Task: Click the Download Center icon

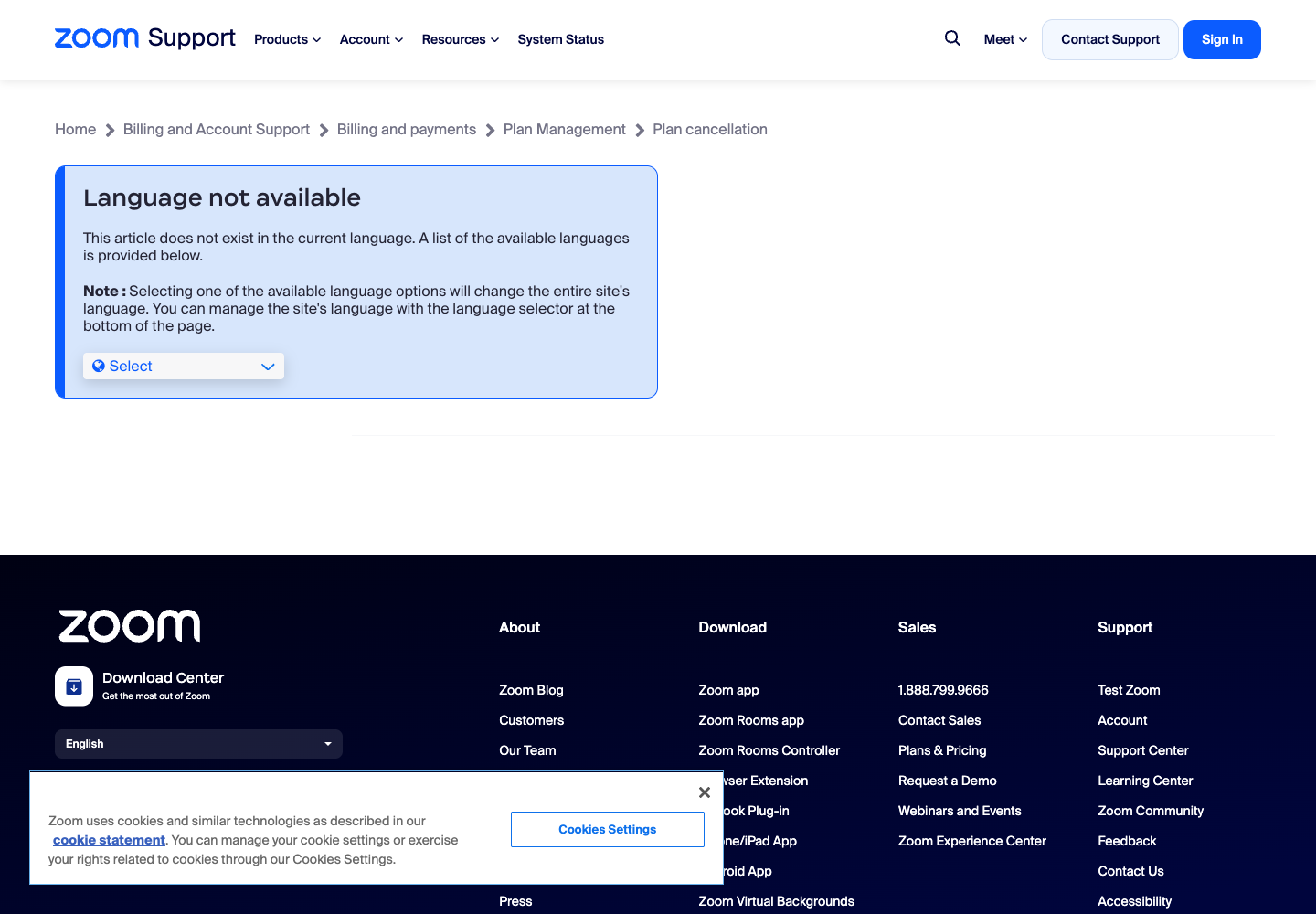Action: pyautogui.click(x=74, y=686)
